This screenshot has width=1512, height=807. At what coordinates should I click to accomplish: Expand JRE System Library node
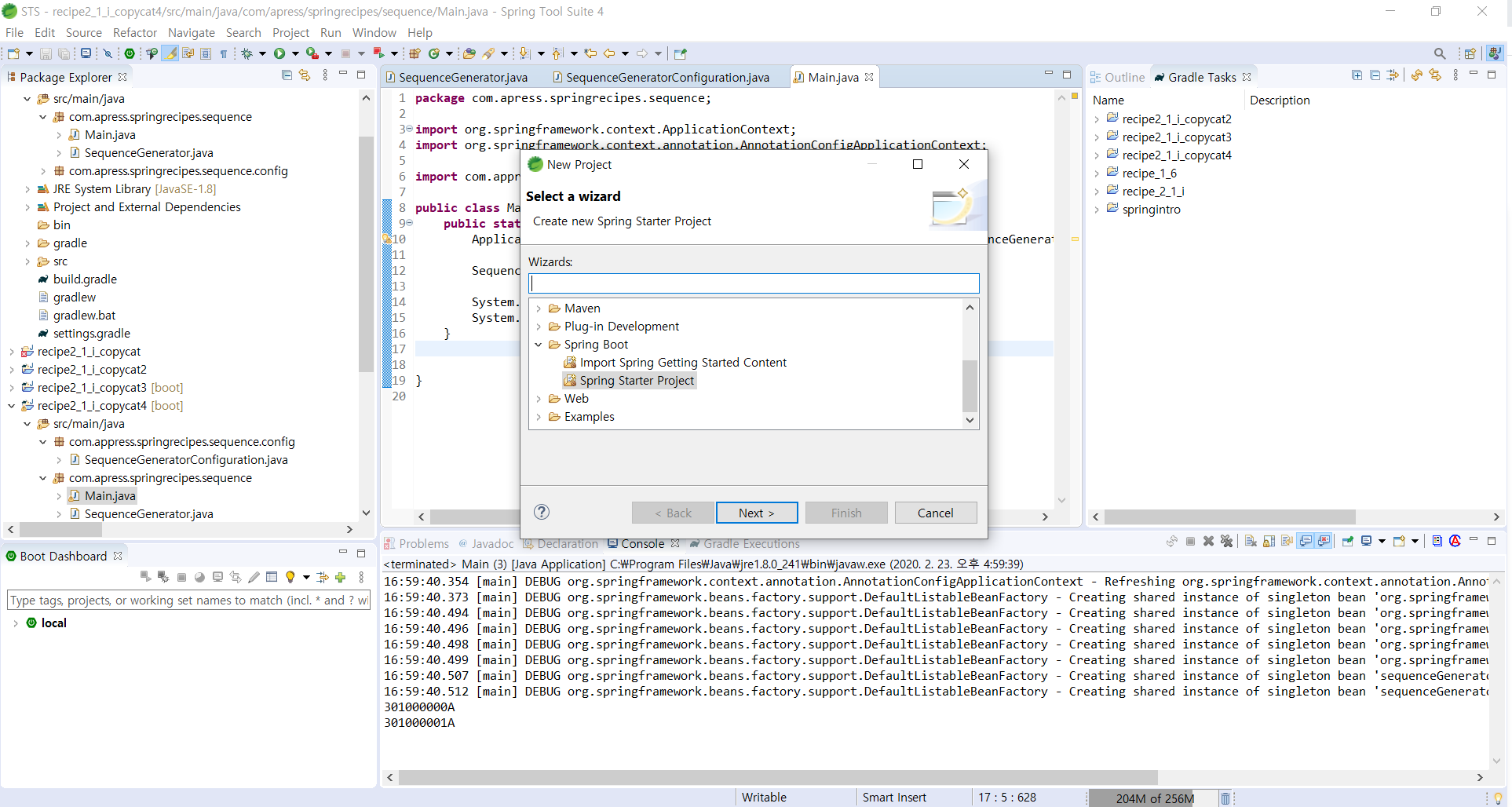tap(27, 189)
